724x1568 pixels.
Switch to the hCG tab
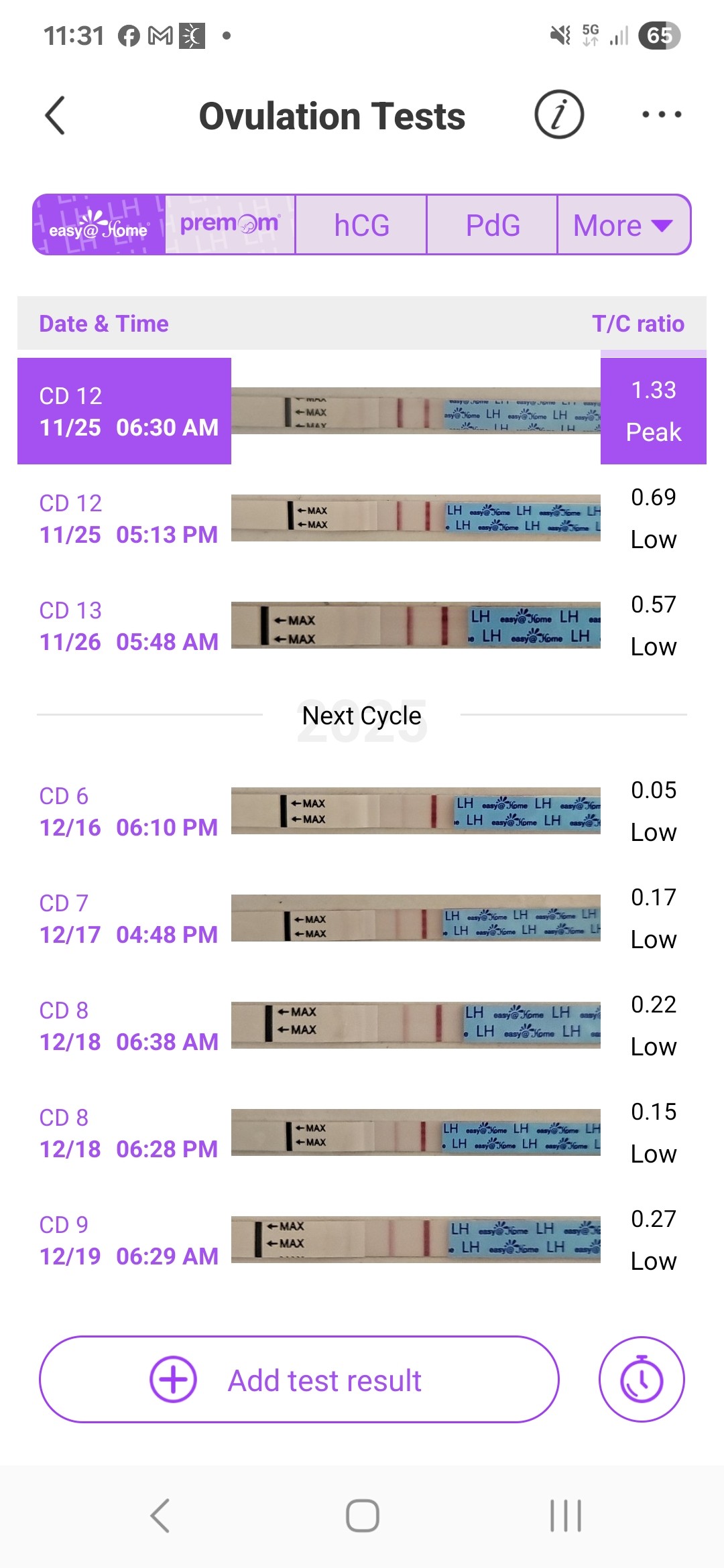tap(361, 225)
